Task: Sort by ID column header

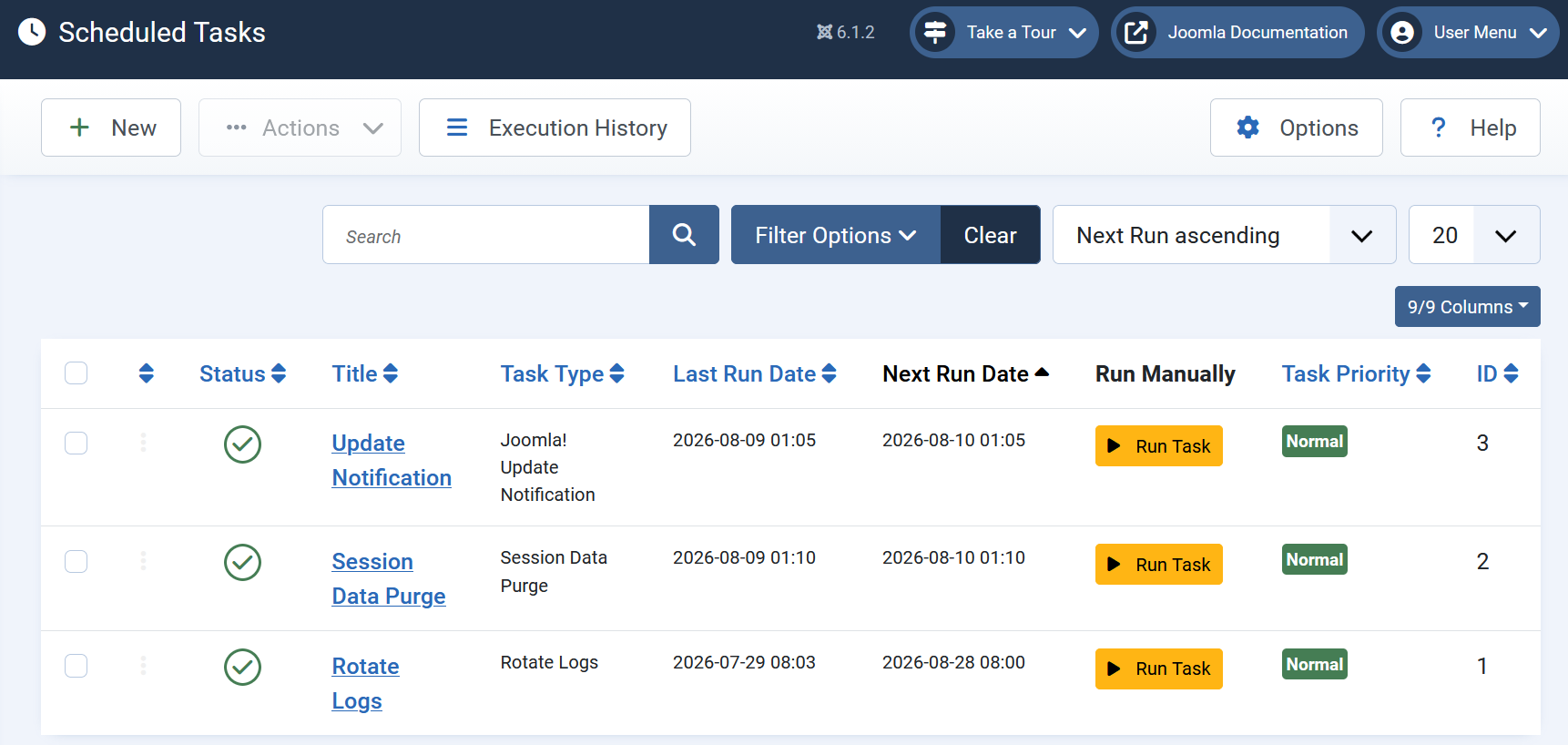Action: (x=1497, y=373)
